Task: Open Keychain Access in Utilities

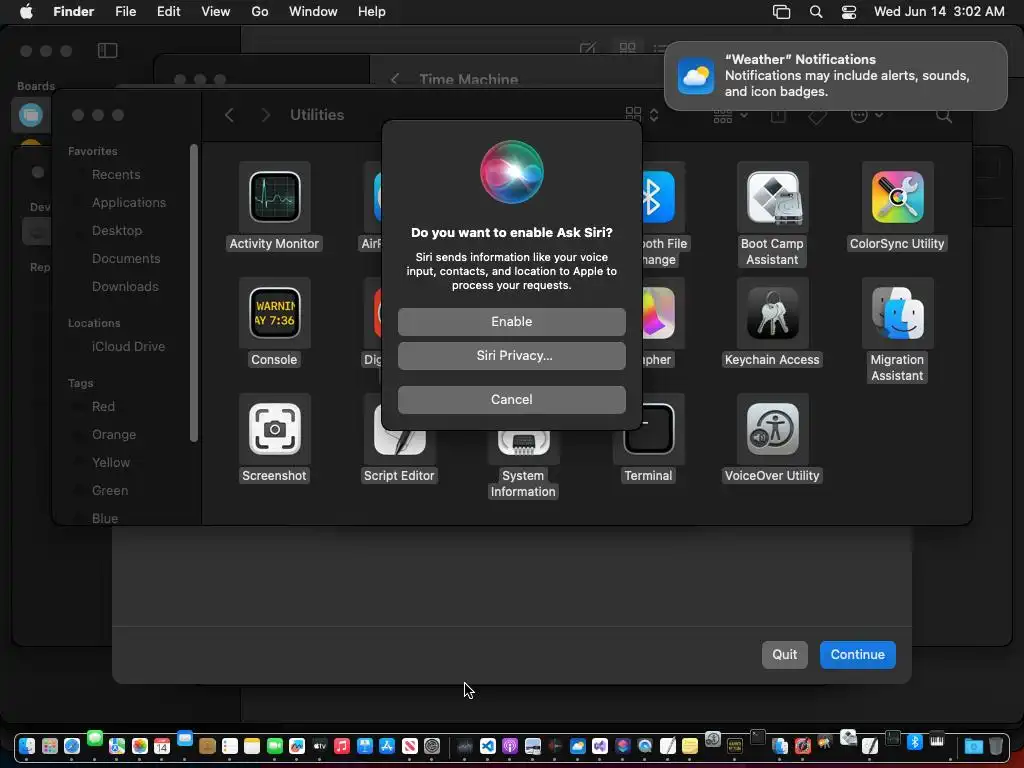Action: (x=773, y=313)
